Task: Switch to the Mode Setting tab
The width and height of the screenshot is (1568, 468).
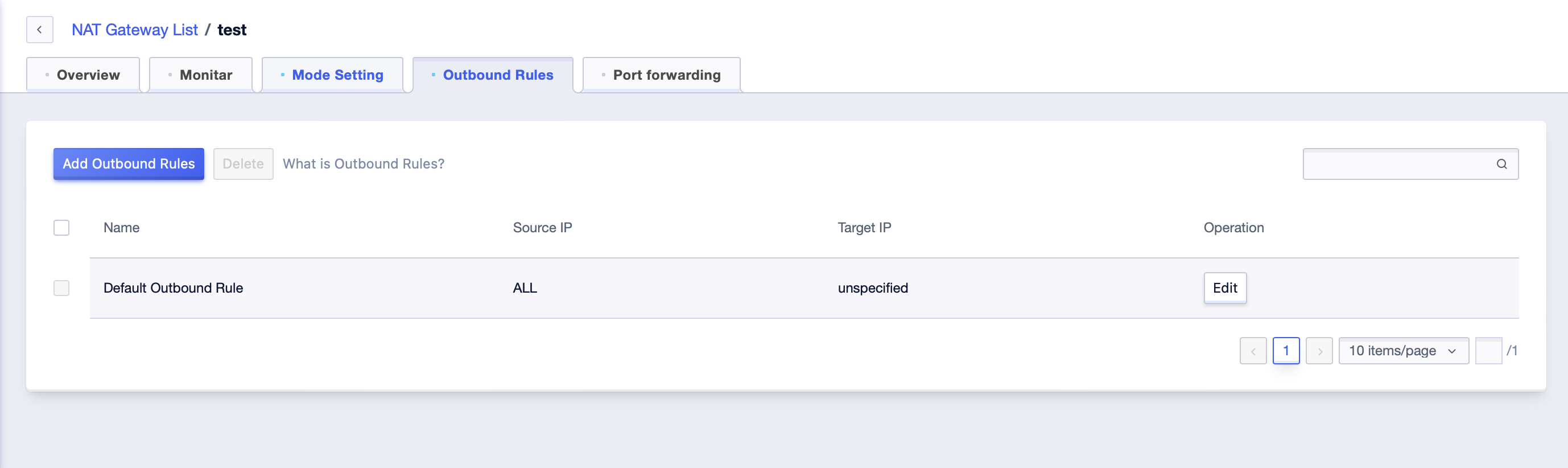Action: click(x=332, y=75)
